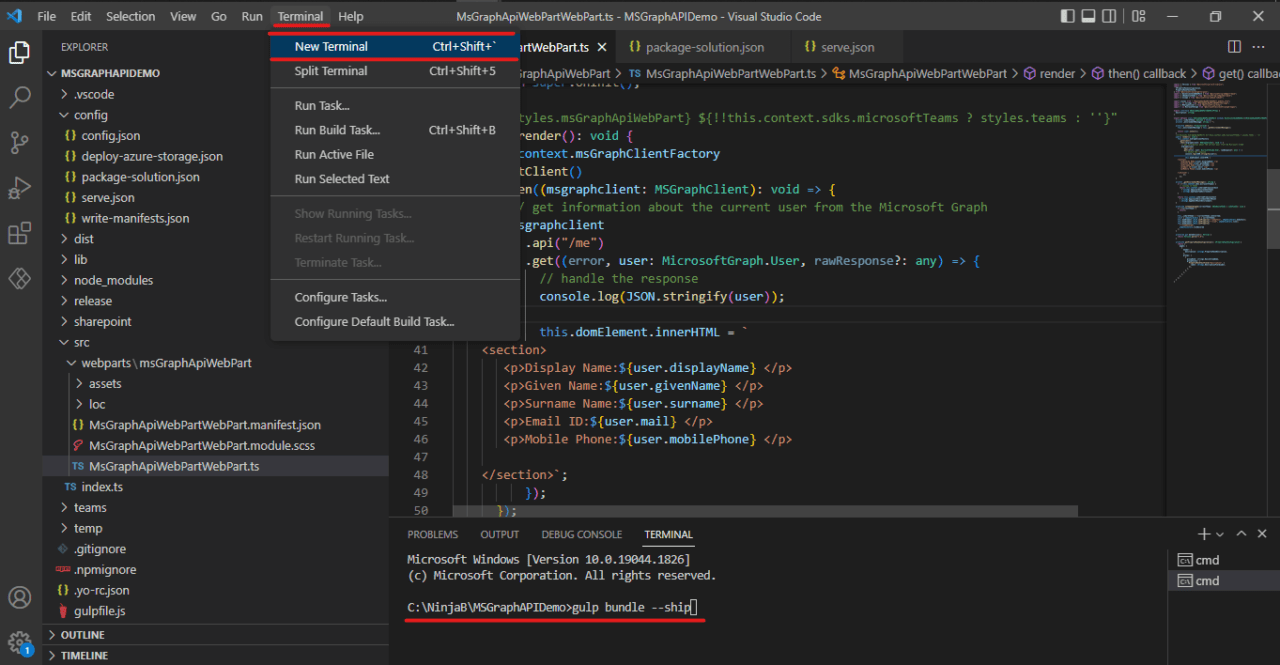Image resolution: width=1280 pixels, height=665 pixels.
Task: Open the Source Control view
Action: coord(20,143)
